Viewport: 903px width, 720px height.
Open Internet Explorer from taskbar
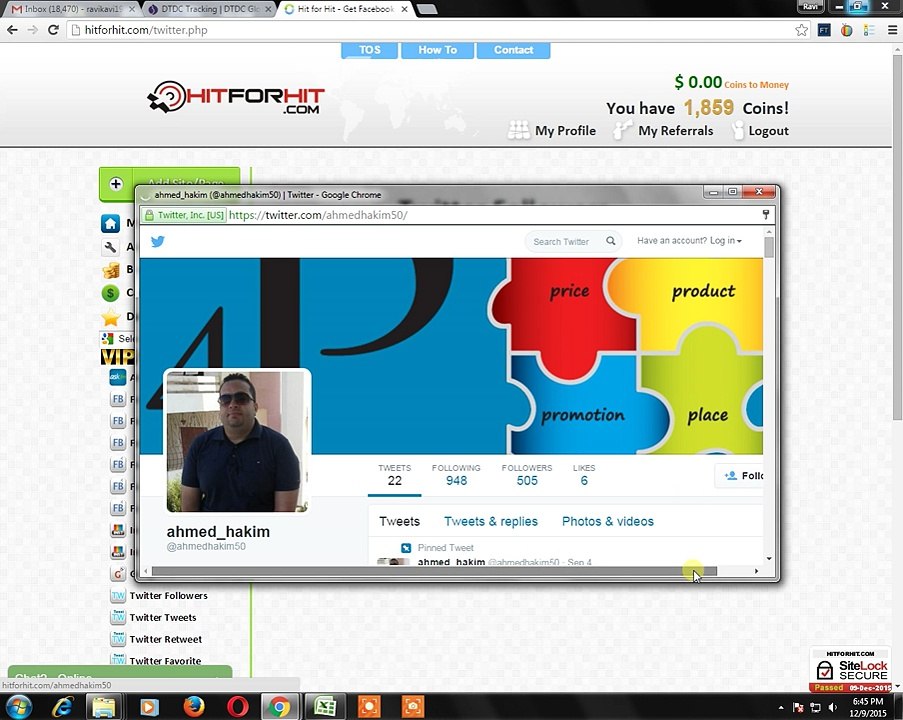click(62, 707)
